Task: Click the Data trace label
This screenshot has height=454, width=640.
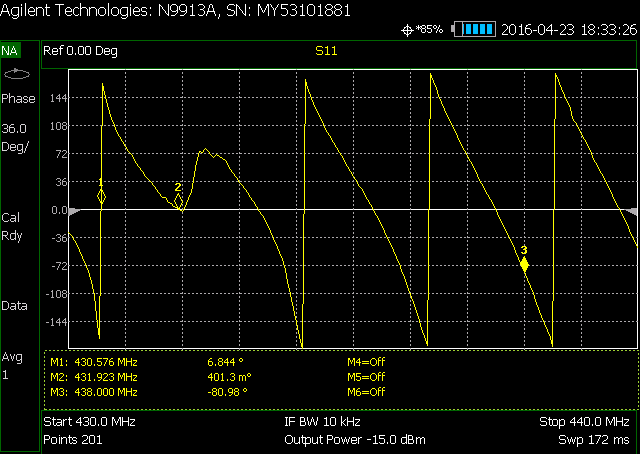Action: [x=14, y=306]
